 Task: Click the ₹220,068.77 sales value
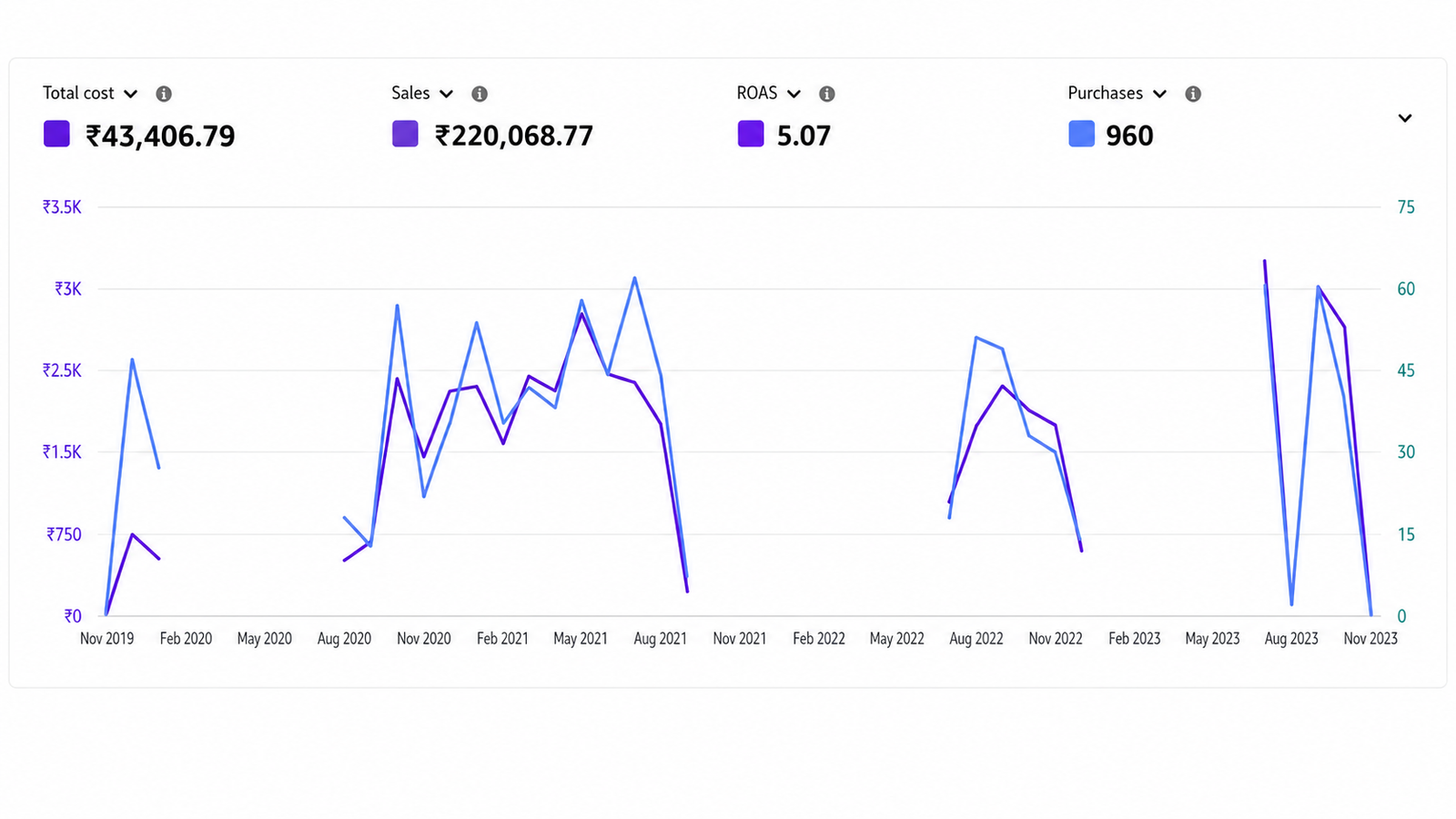[x=514, y=136]
